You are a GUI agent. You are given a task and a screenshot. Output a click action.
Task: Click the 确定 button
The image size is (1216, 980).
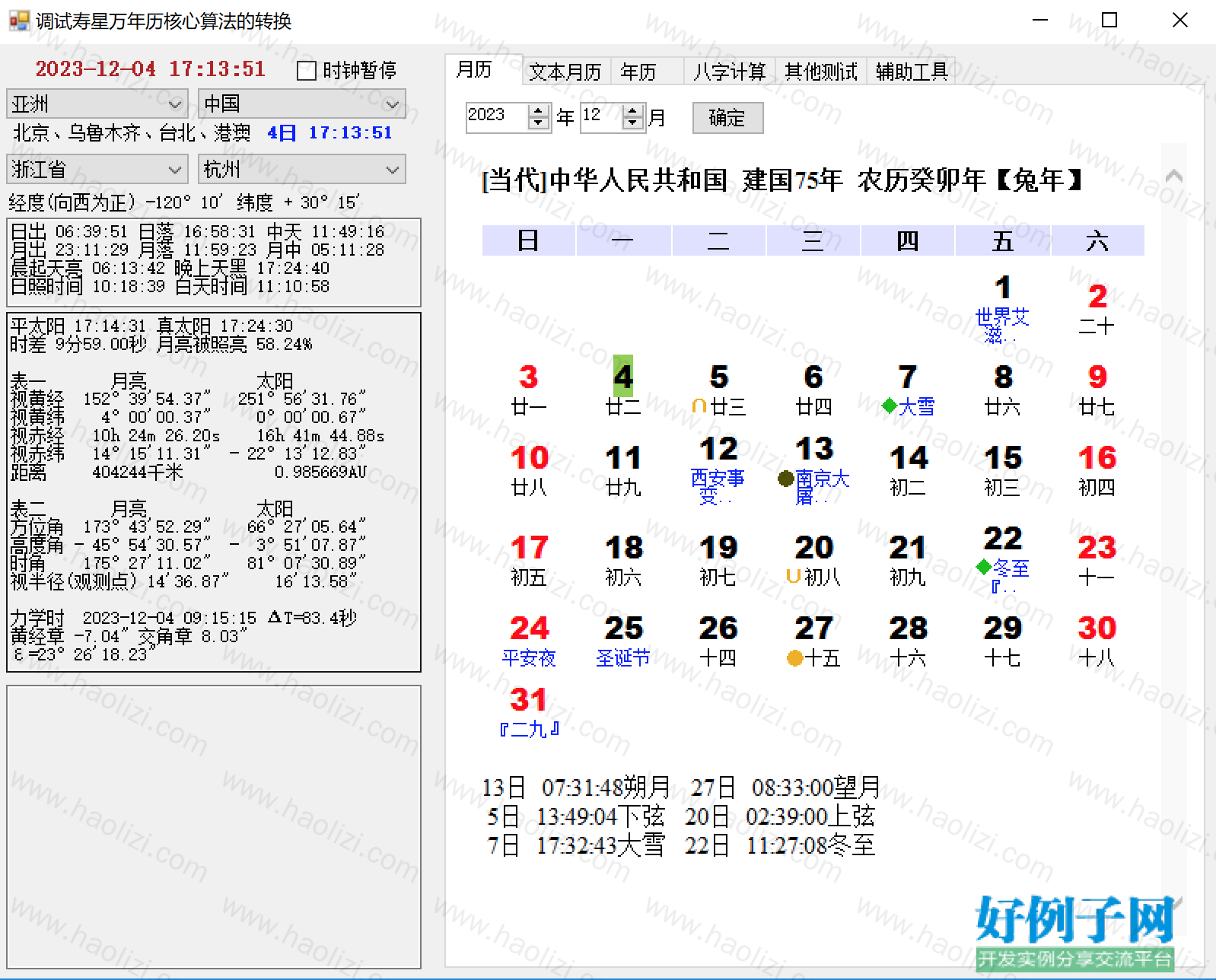[x=727, y=118]
